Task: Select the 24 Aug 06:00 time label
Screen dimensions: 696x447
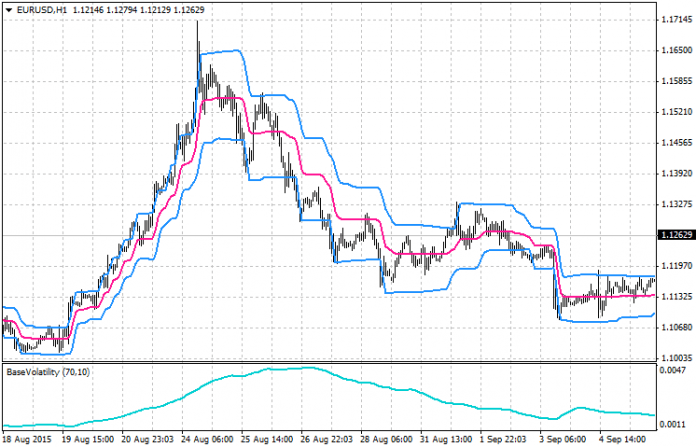Action: (x=206, y=438)
